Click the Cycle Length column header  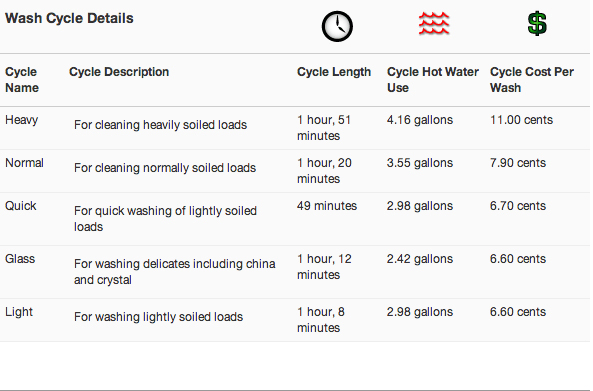click(334, 72)
